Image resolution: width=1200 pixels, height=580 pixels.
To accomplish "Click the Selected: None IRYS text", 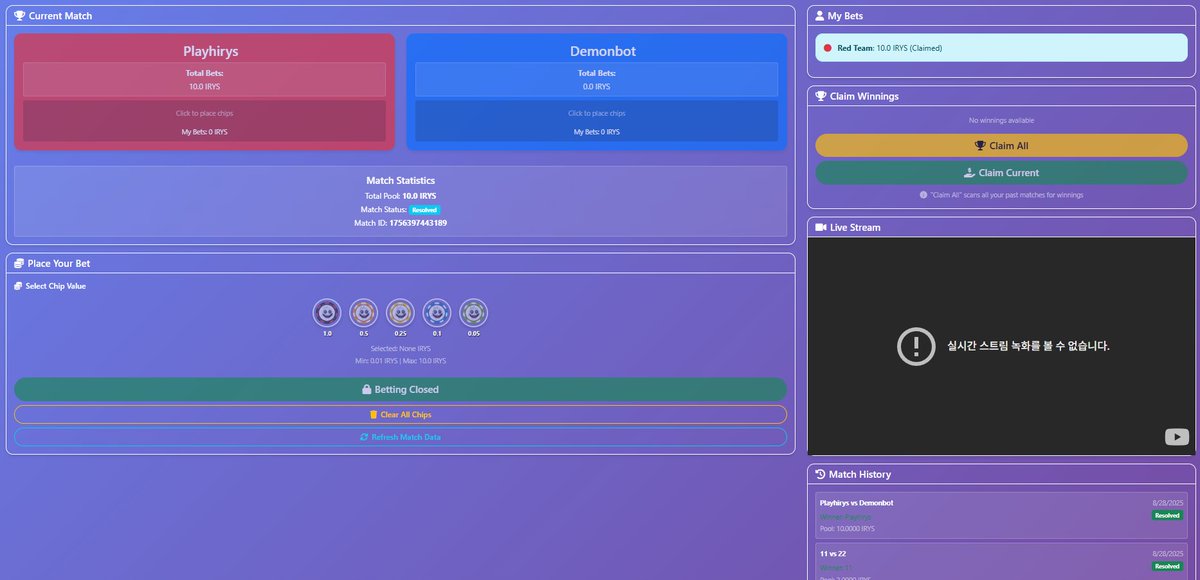I will tap(400, 348).
